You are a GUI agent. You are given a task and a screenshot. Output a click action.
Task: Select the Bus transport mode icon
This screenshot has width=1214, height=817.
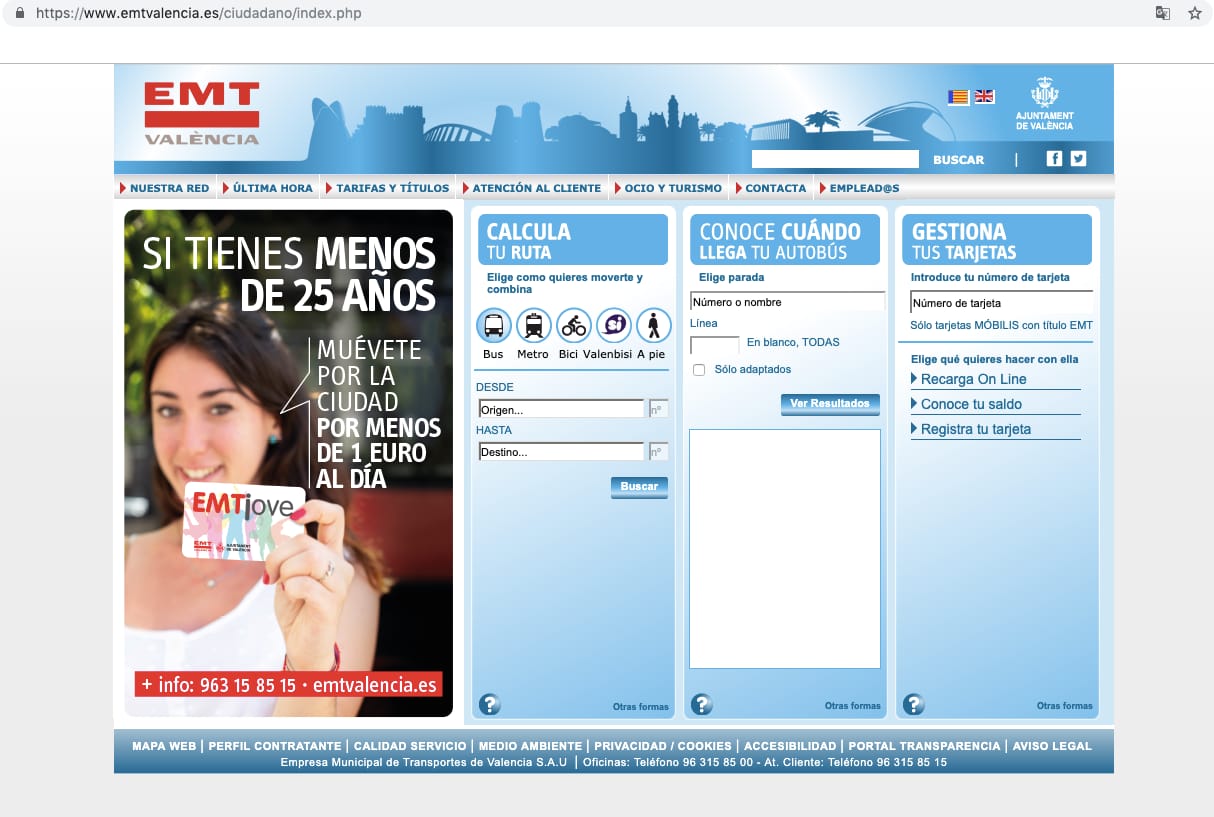pyautogui.click(x=493, y=326)
